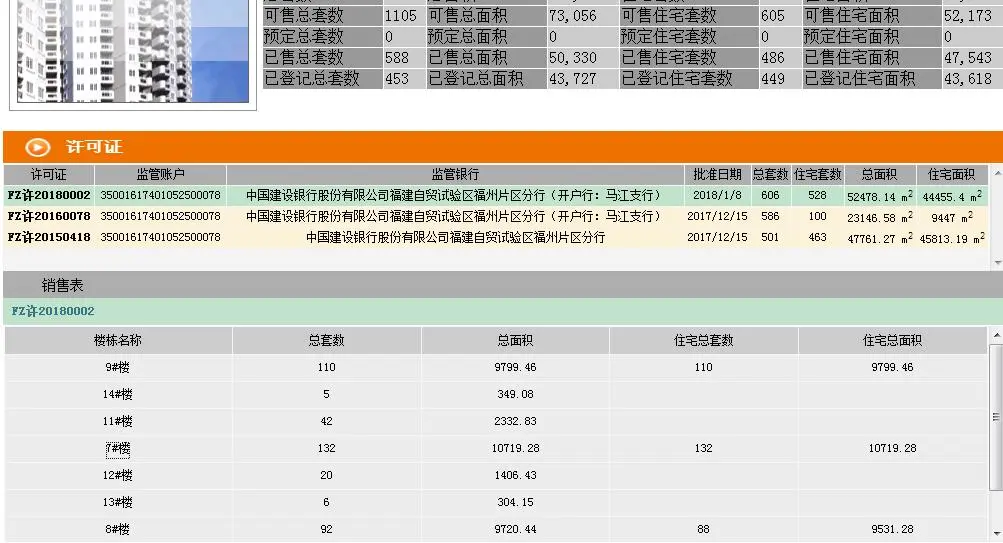Image resolution: width=1003 pixels, height=543 pixels.
Task: Click the 批准日期 column header
Action: 717,175
